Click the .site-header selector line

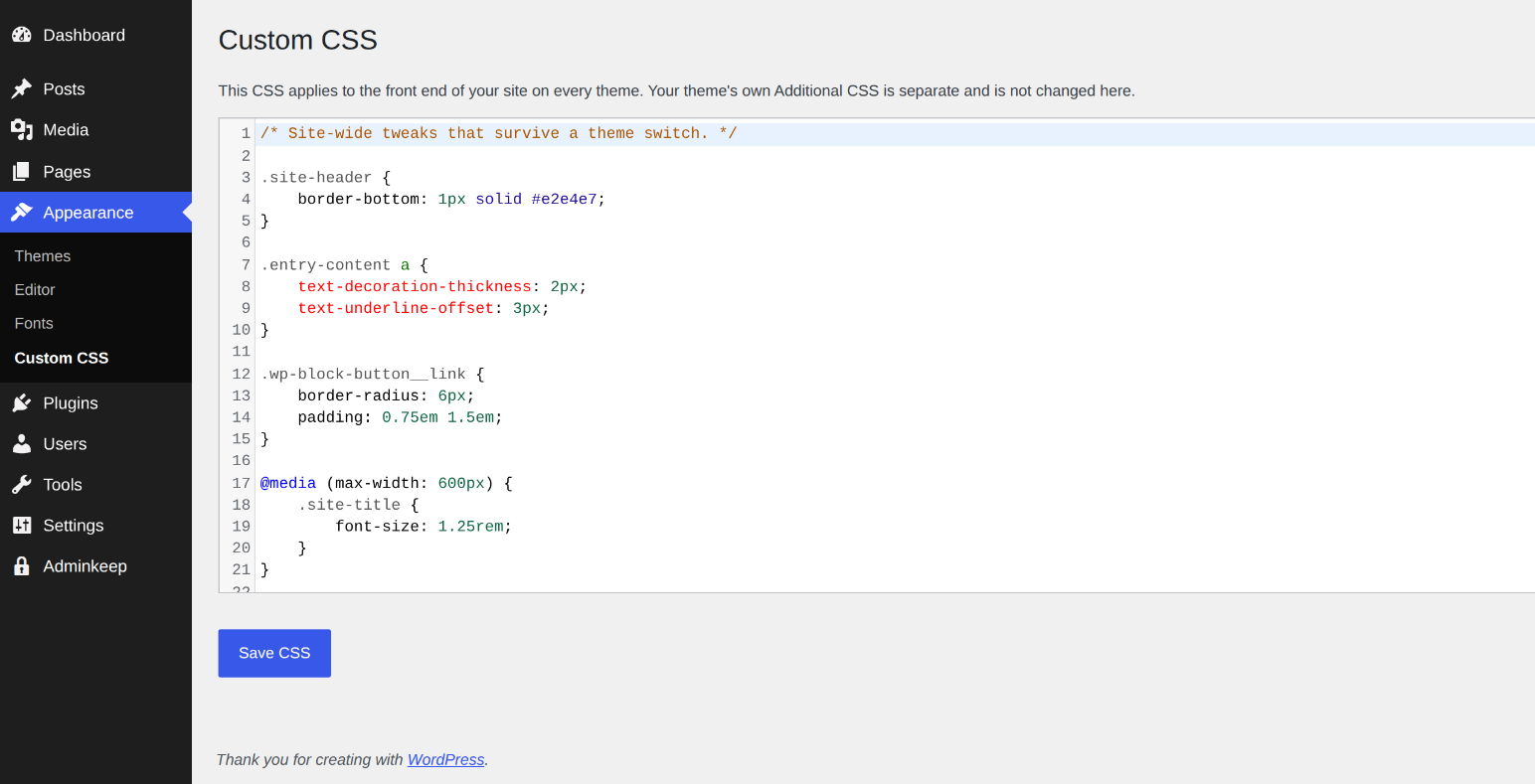click(325, 178)
